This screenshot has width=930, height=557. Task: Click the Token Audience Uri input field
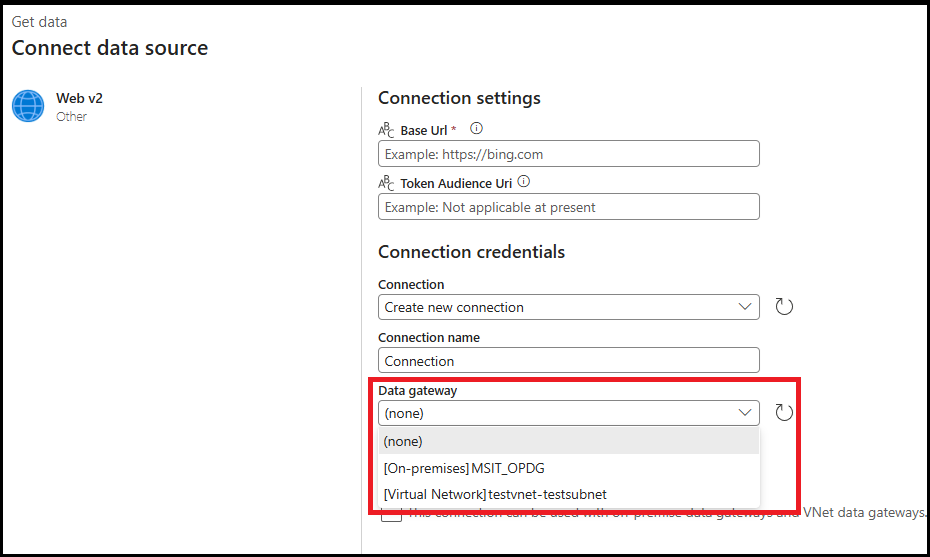click(x=569, y=207)
